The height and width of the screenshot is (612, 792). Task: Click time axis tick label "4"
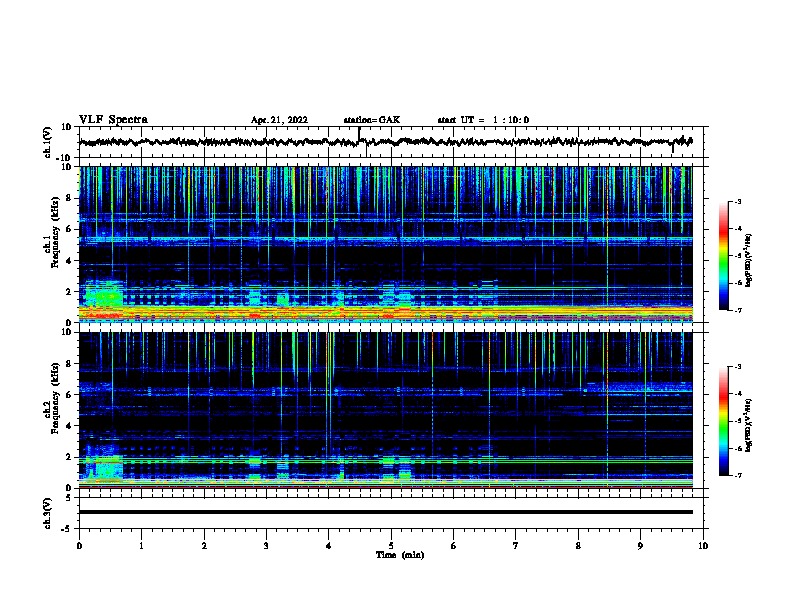(328, 545)
